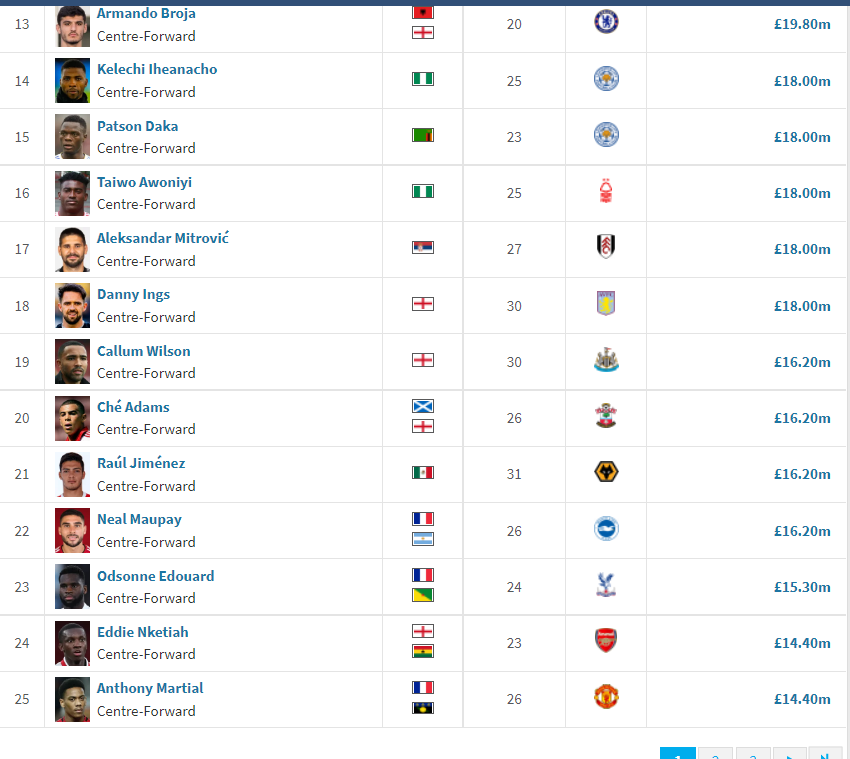Click the Chelsea club crest
The height and width of the screenshot is (759, 850).
606,22
